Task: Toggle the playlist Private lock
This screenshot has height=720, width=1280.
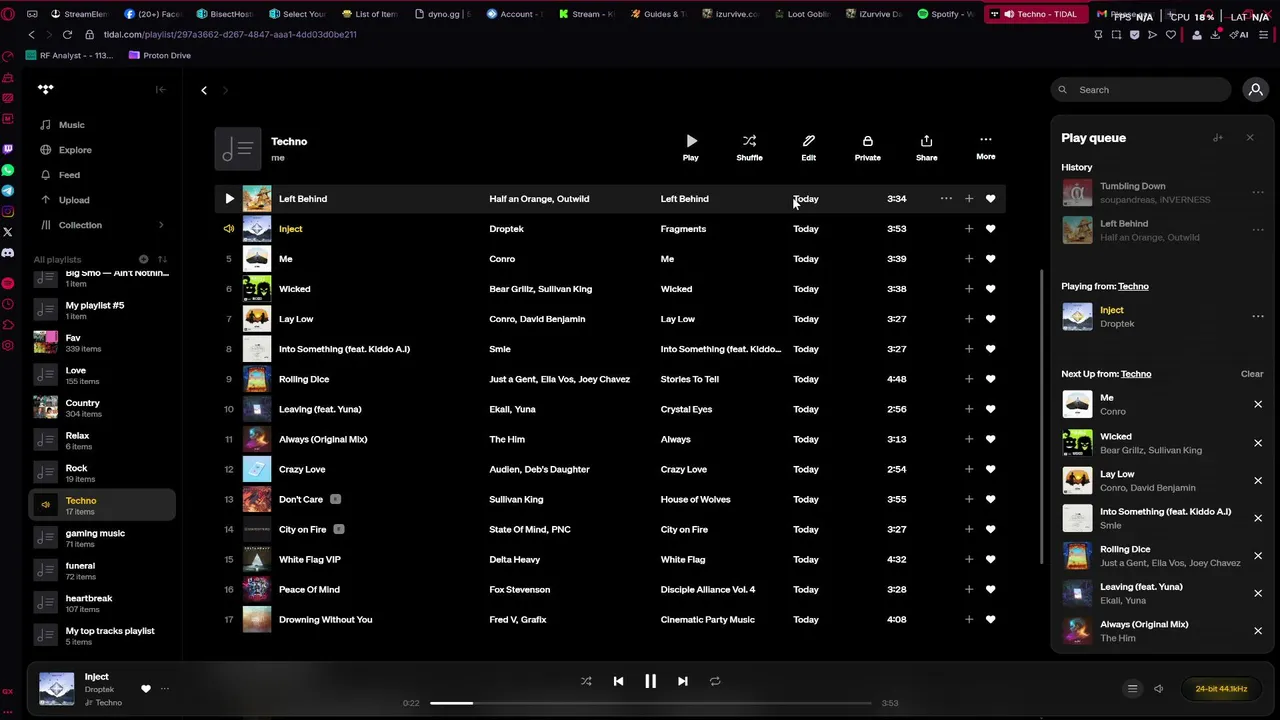Action: coord(867,147)
